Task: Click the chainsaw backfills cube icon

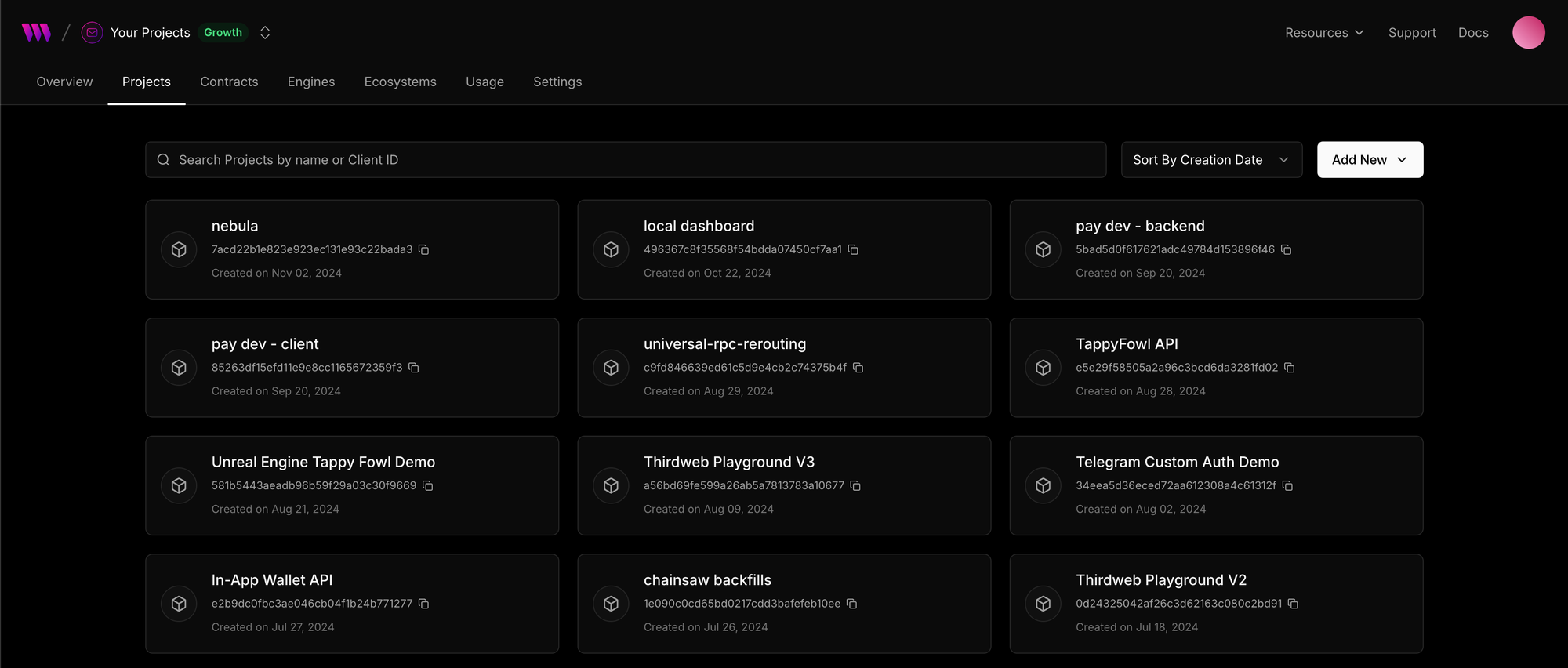Action: [611, 604]
